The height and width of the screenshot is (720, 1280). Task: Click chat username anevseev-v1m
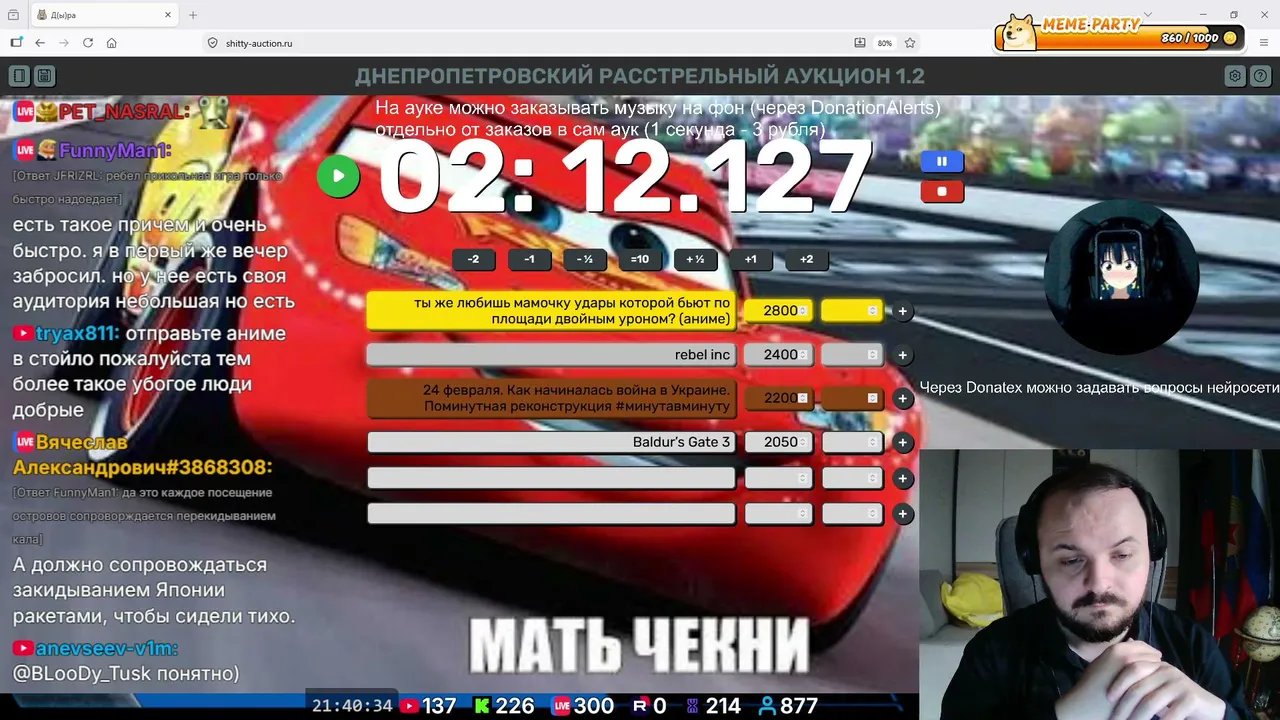coord(107,649)
